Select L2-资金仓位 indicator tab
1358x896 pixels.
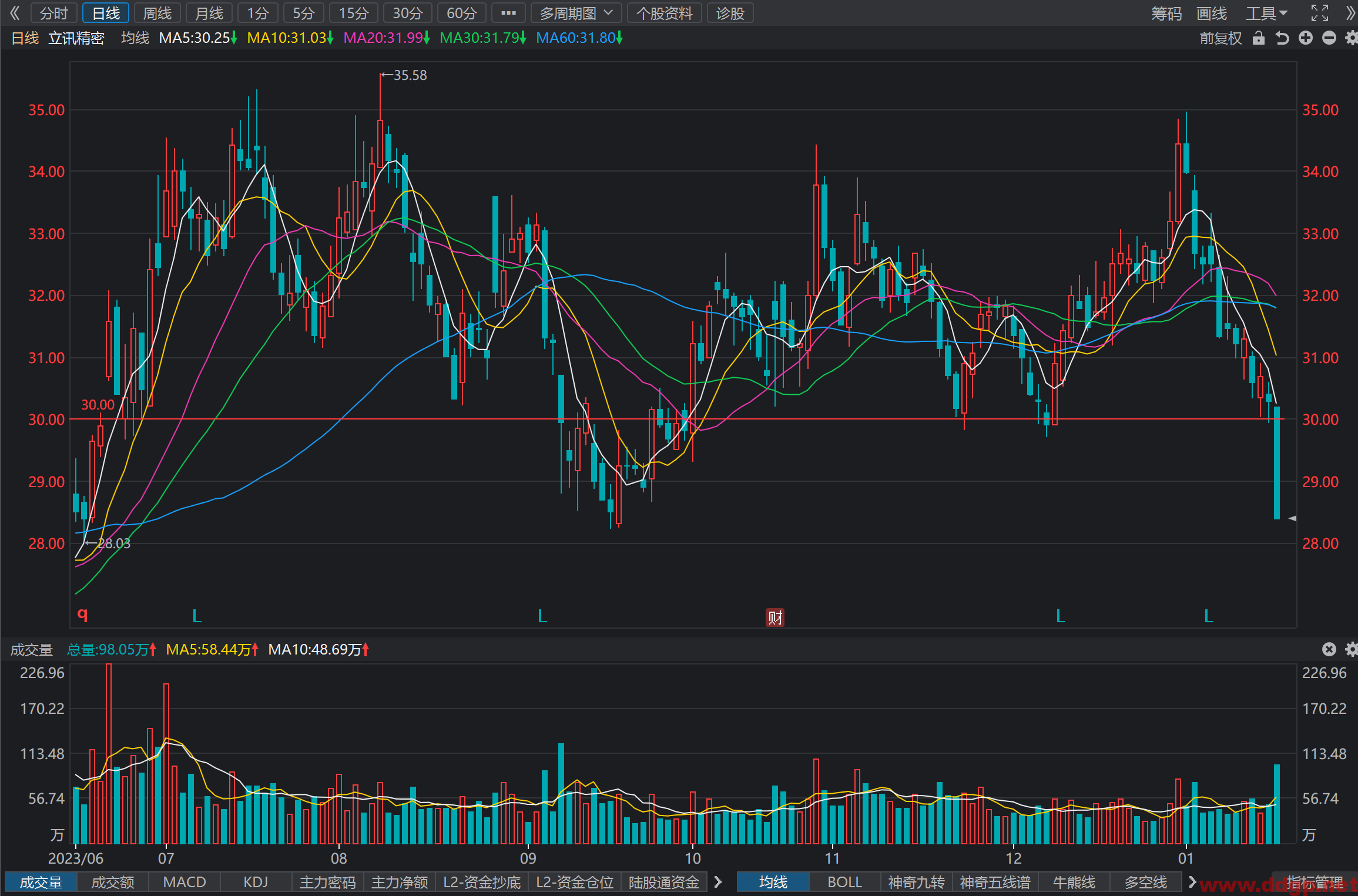[575, 882]
